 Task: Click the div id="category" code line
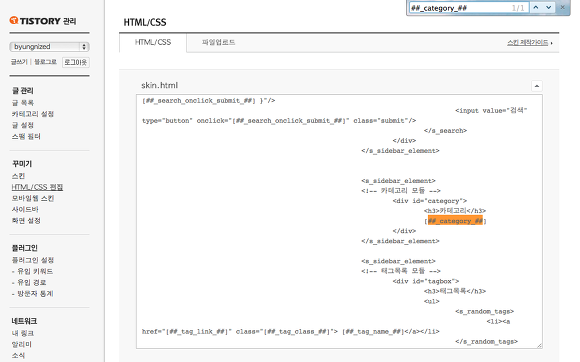coord(430,201)
